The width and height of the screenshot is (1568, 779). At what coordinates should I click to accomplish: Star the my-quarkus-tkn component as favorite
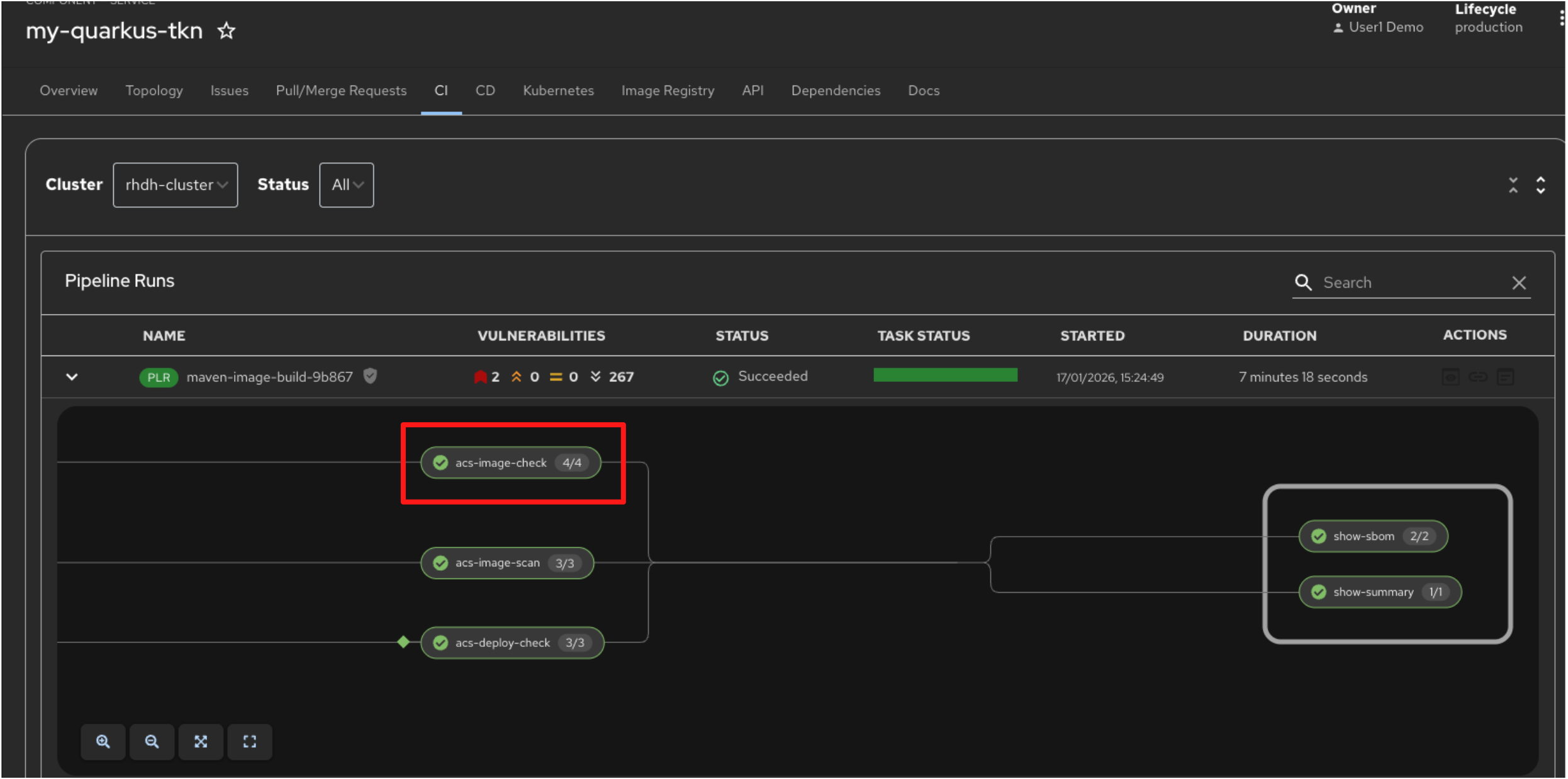pos(226,30)
